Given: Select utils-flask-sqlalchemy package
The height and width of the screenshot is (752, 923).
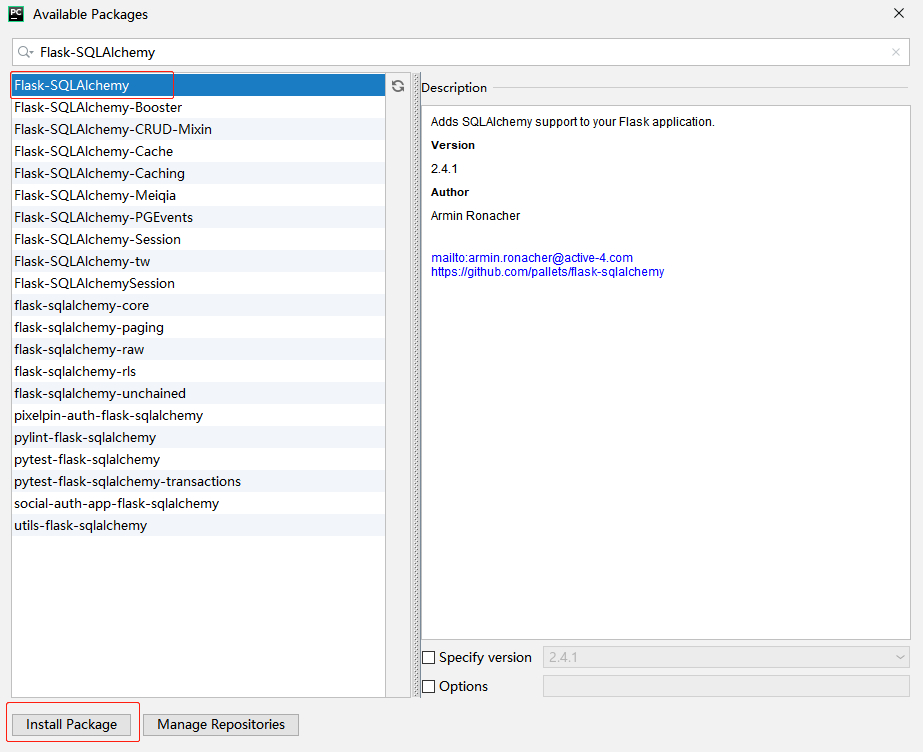Looking at the screenshot, I should coord(198,525).
